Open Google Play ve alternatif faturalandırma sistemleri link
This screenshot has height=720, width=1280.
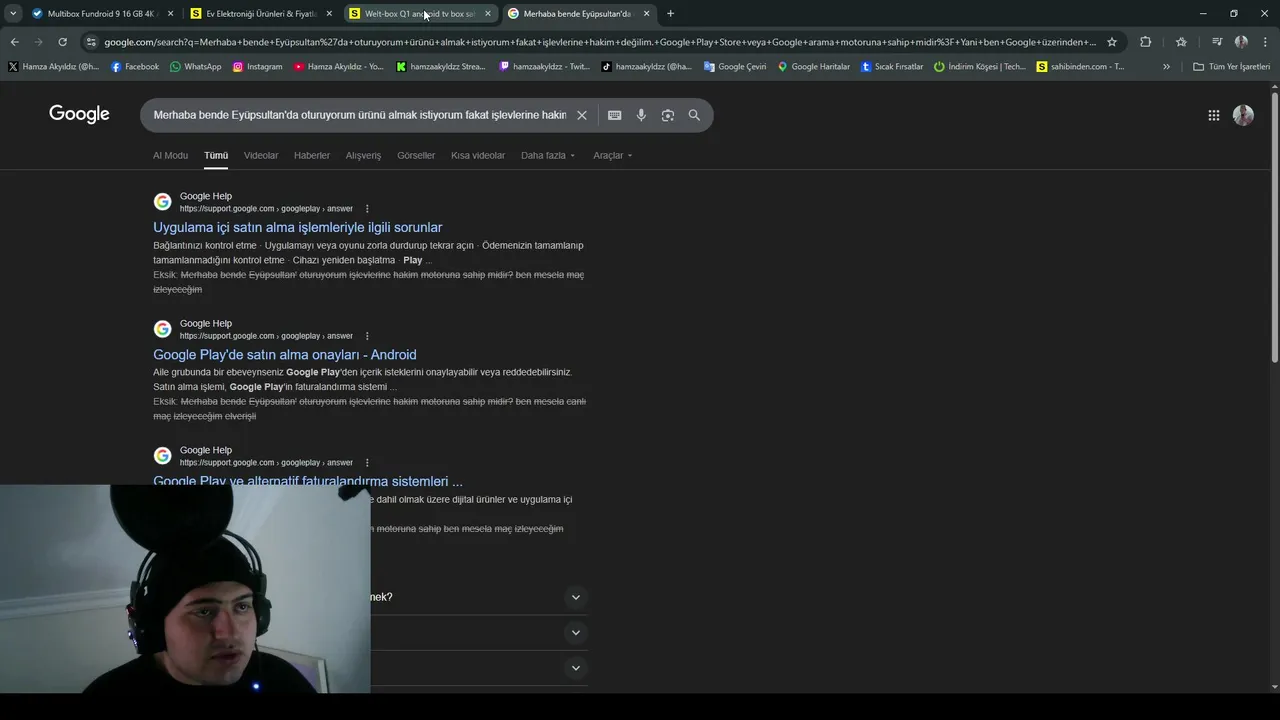308,481
